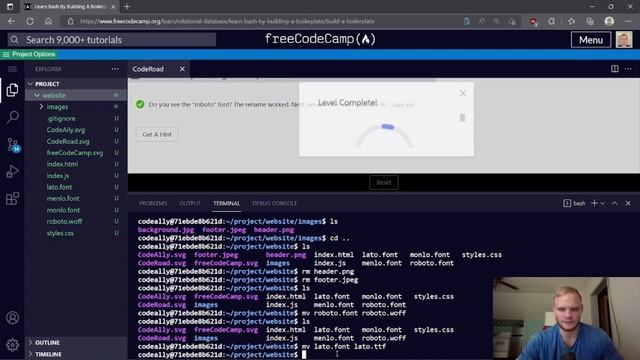The image size is (640, 360).
Task: Open the Explorer files icon in activity bar
Action: (x=12, y=90)
